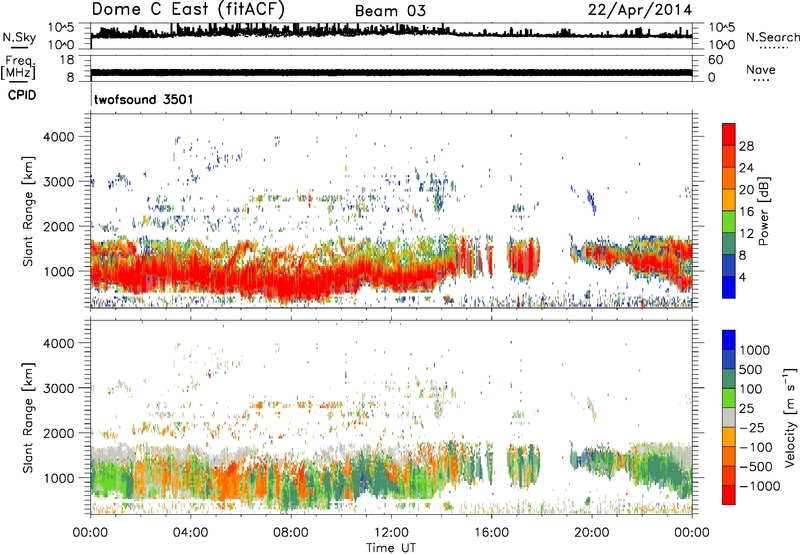Click the "-1000" velocity color bar label
Screen dimensions: 800x554
[759, 486]
